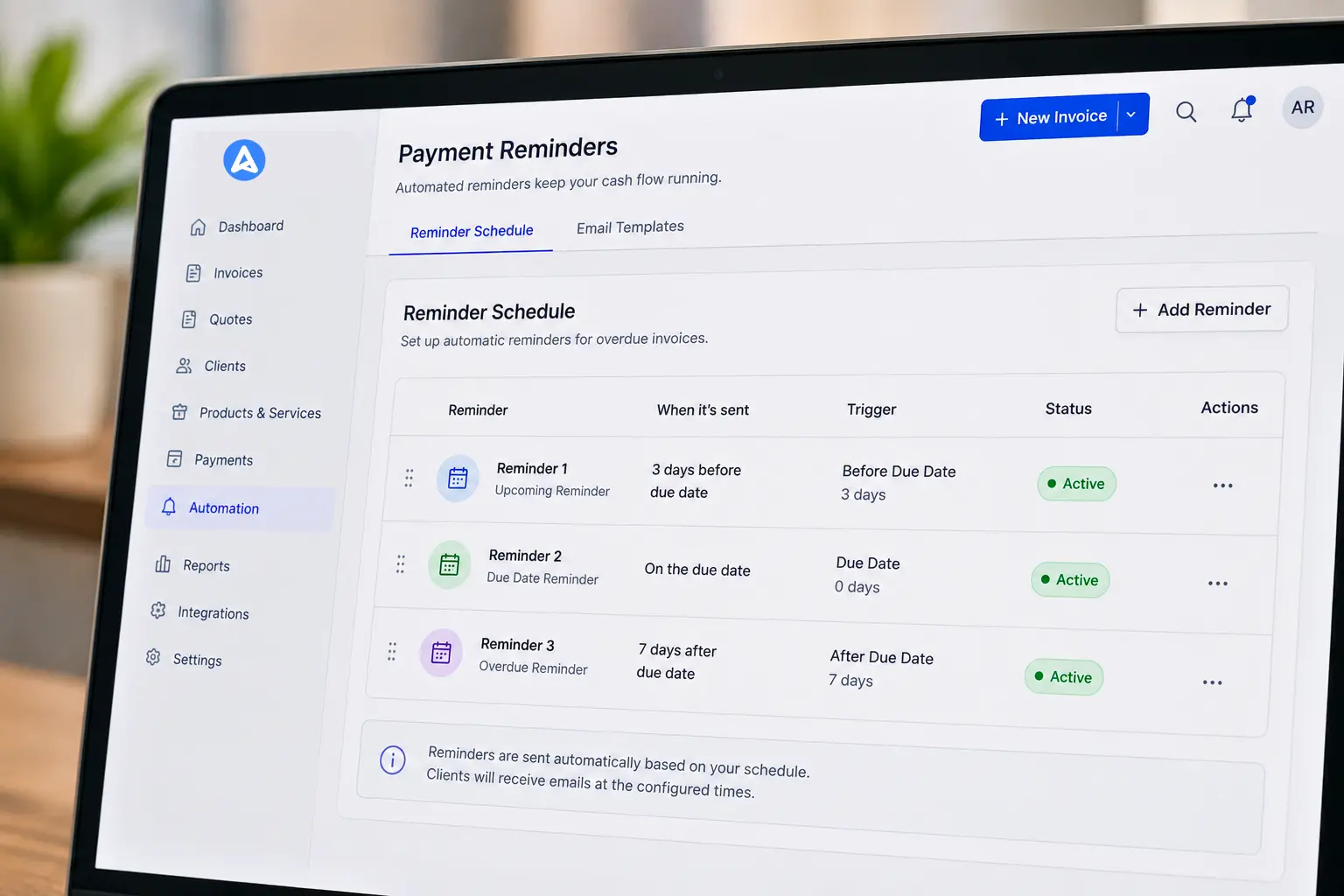Open Invoices from the sidebar
The height and width of the screenshot is (896, 1344).
pos(237,273)
